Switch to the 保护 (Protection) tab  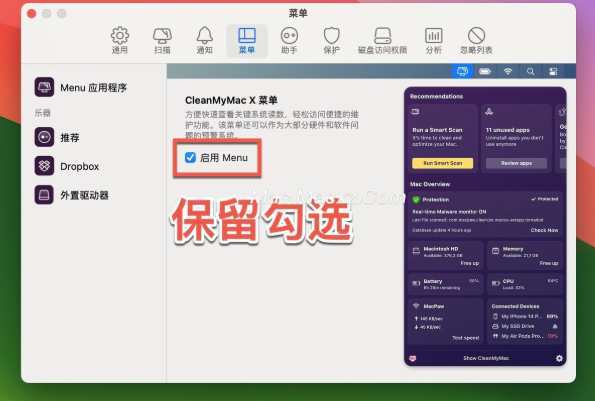331,41
